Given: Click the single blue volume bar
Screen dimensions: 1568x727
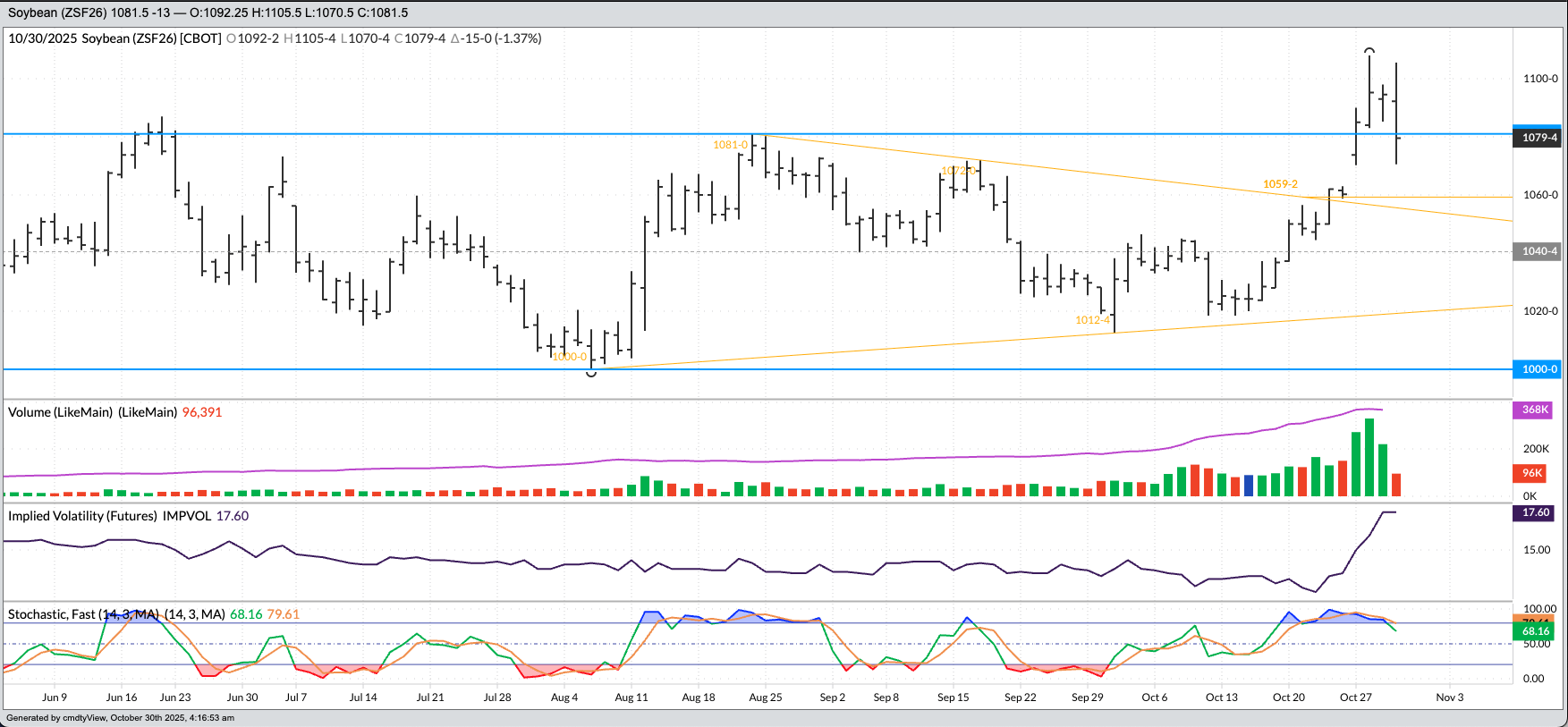Looking at the screenshot, I should 1249,486.
